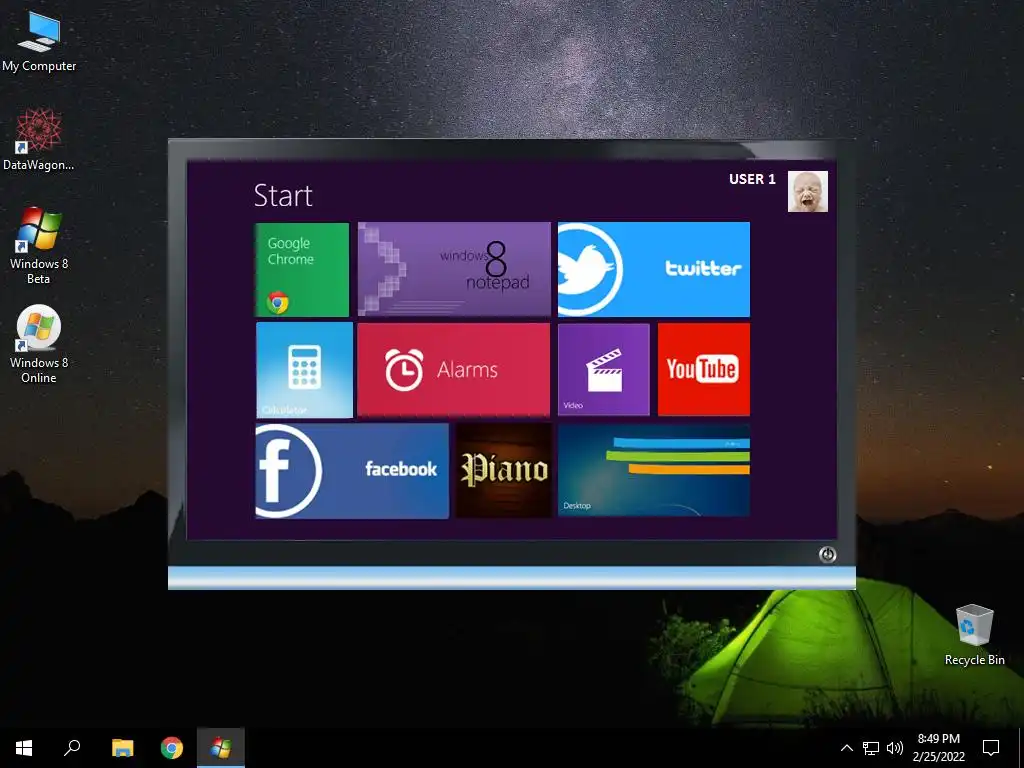Open the Video tile
This screenshot has height=768, width=1024.
click(x=603, y=369)
